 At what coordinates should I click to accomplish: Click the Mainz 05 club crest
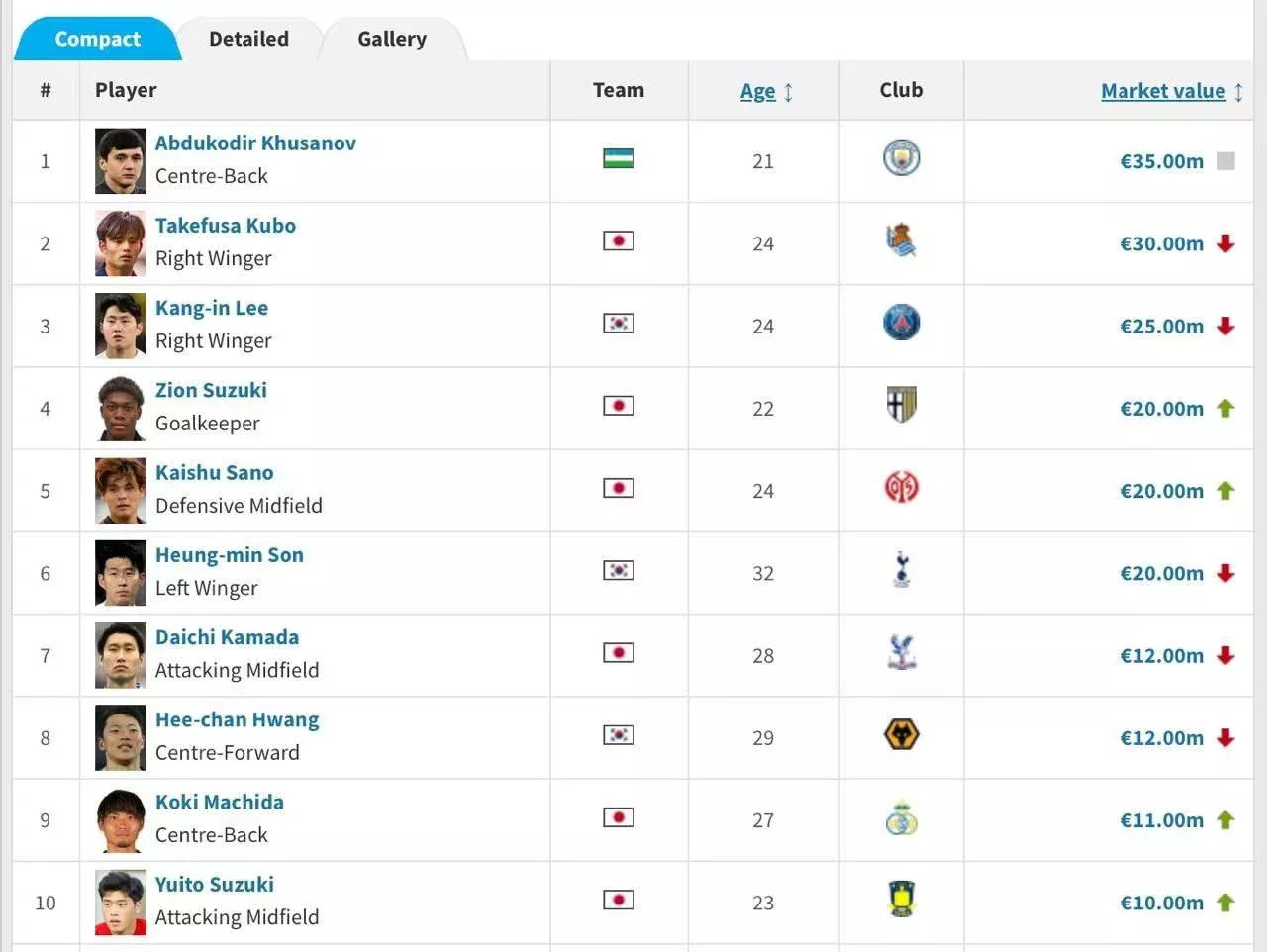coord(901,487)
